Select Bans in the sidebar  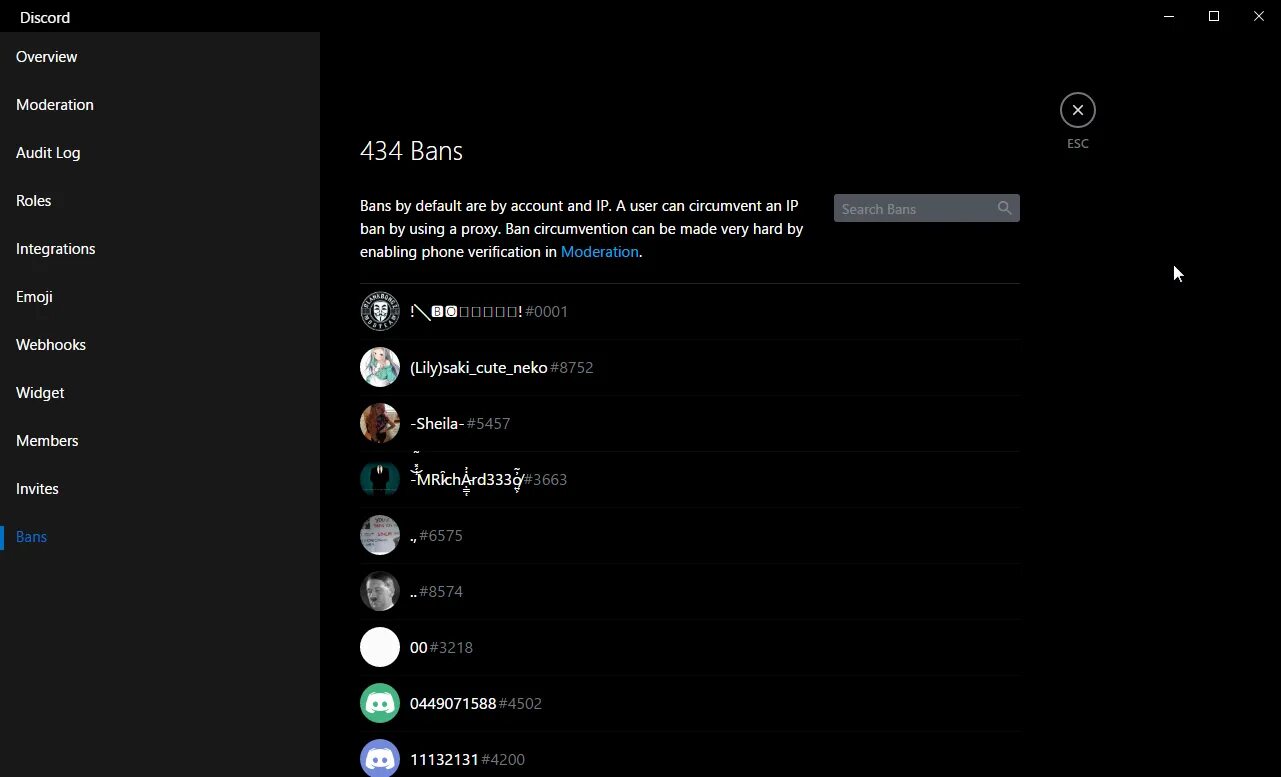tap(160, 537)
